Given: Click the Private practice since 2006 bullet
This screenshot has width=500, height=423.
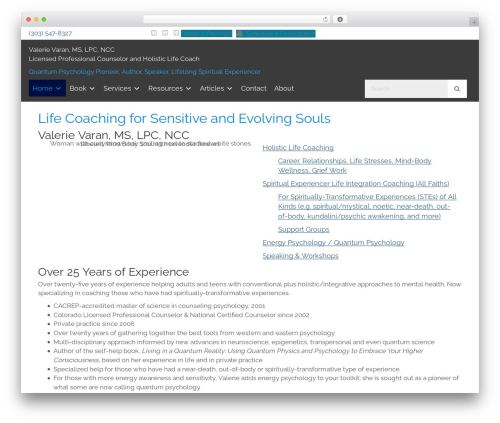Looking at the screenshot, I should click(94, 324).
